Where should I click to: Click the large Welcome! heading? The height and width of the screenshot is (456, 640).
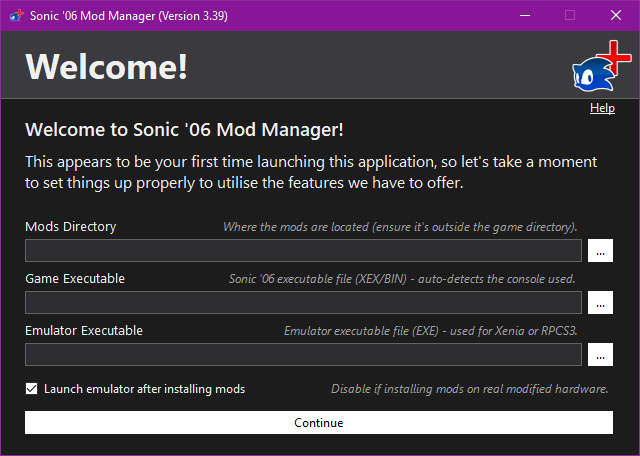[106, 66]
